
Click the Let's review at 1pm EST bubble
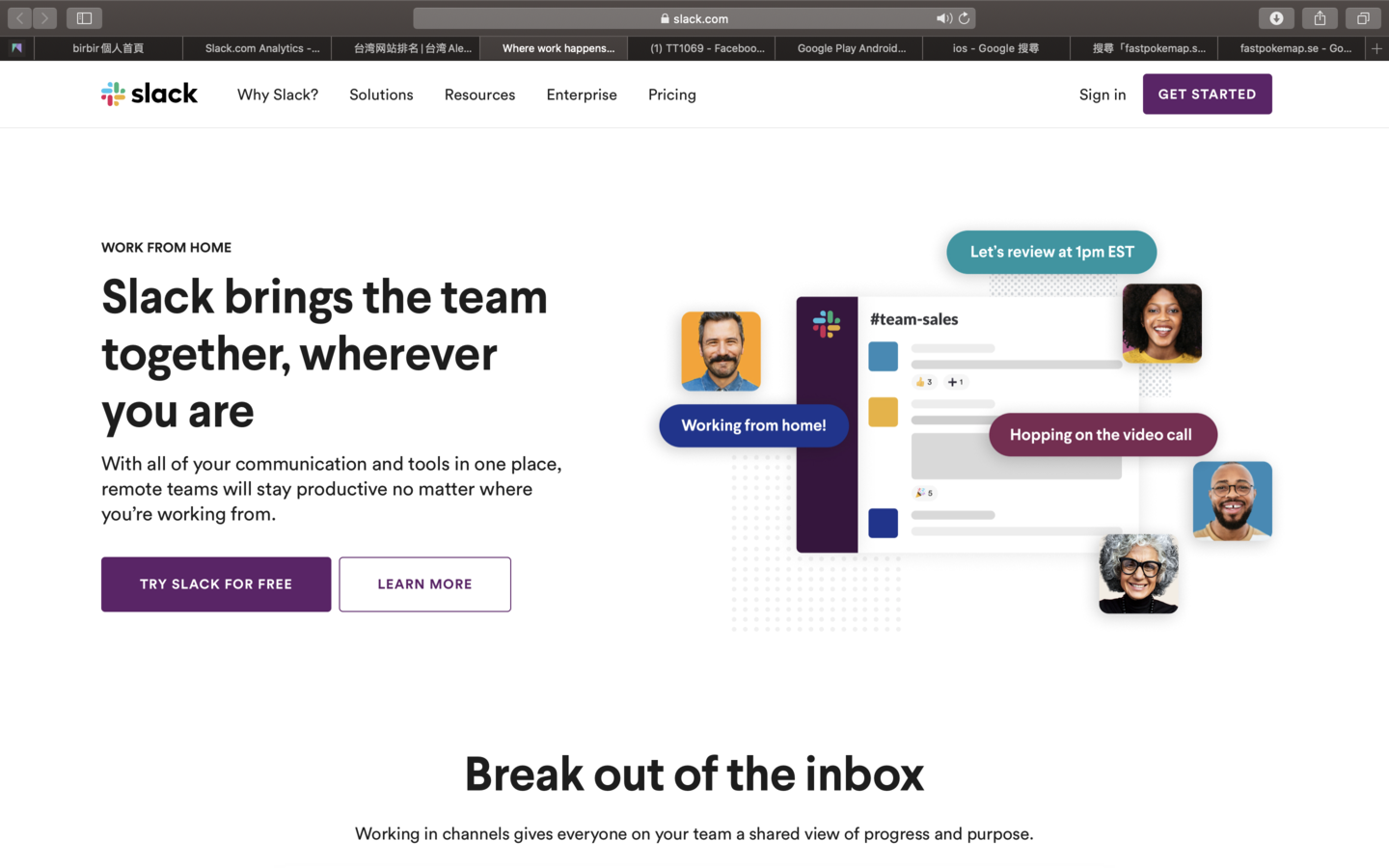click(1051, 252)
